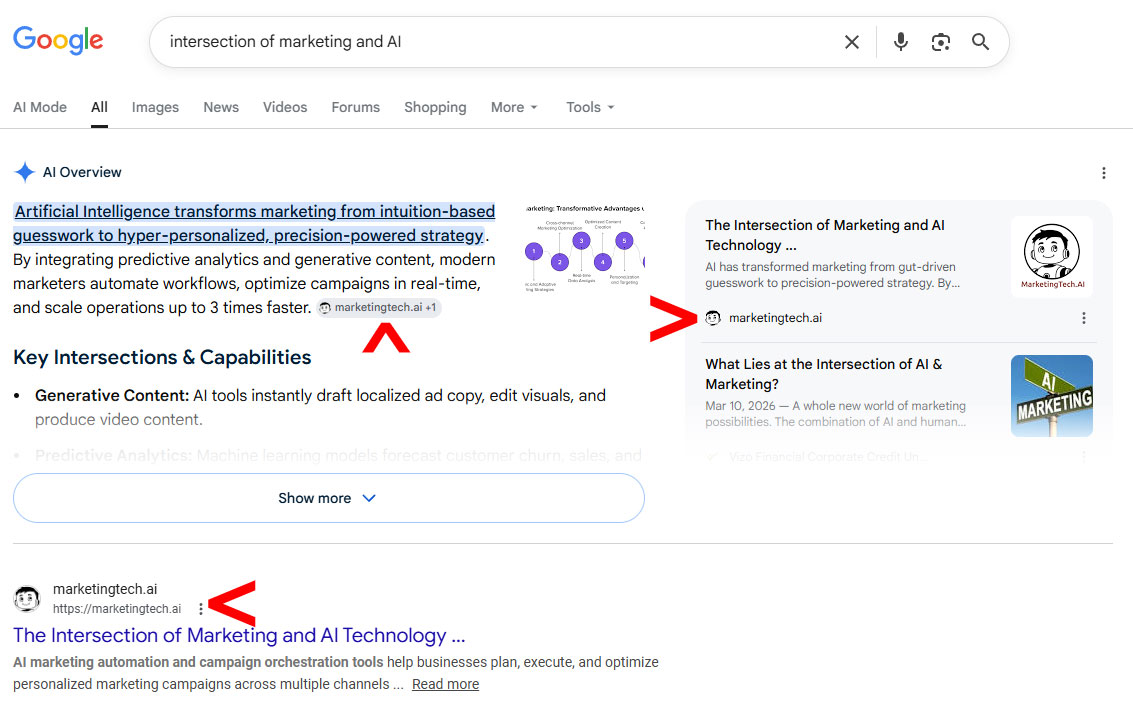The width and height of the screenshot is (1133, 717).
Task: Open the Images tab
Action: click(155, 107)
